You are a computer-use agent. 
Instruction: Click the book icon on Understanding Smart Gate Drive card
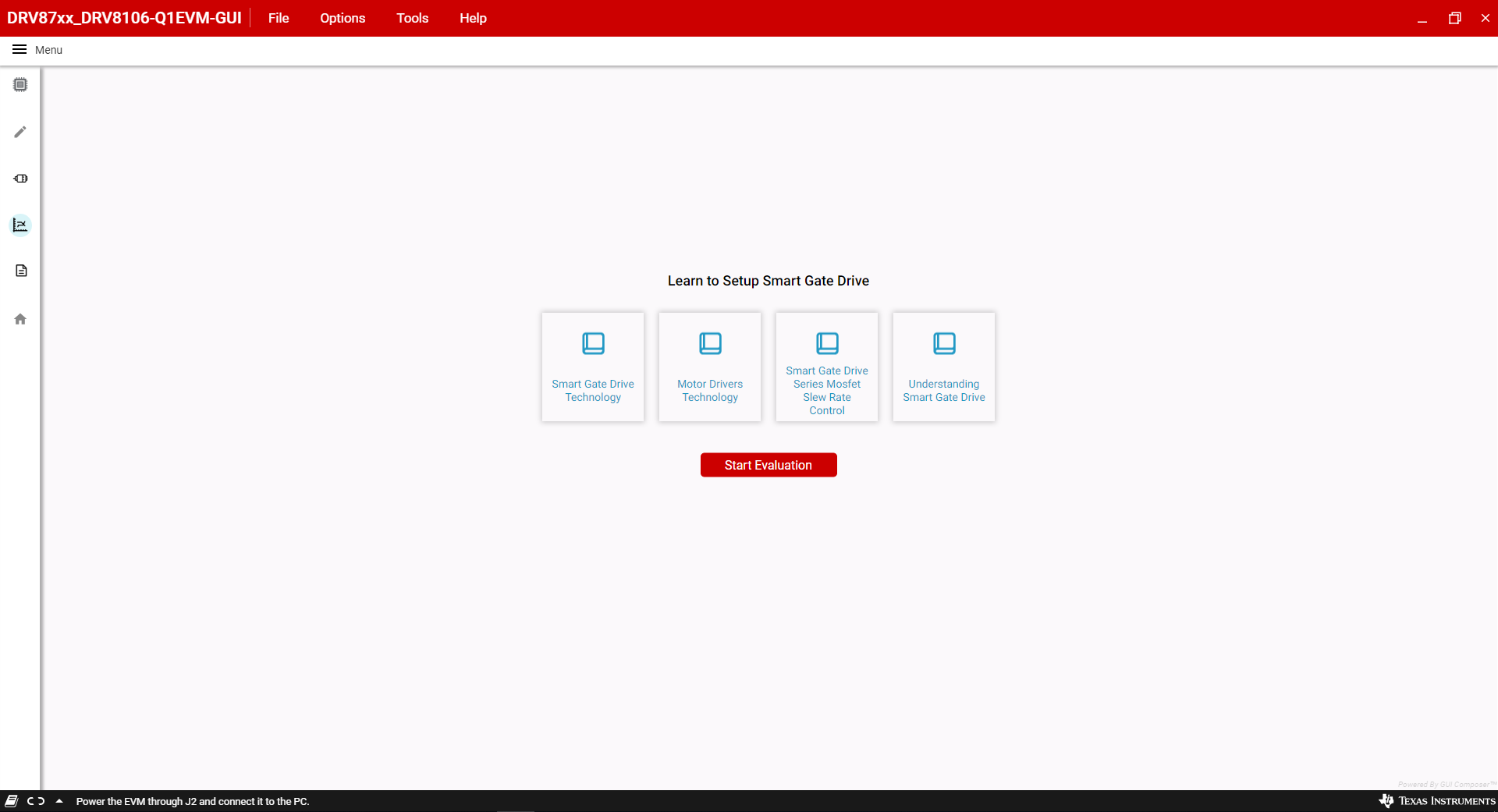tap(944, 343)
